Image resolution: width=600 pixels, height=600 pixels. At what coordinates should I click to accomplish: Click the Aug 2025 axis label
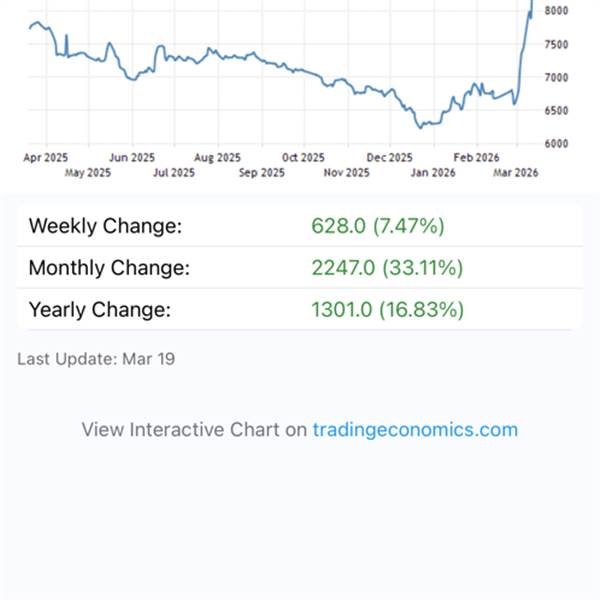click(x=217, y=157)
